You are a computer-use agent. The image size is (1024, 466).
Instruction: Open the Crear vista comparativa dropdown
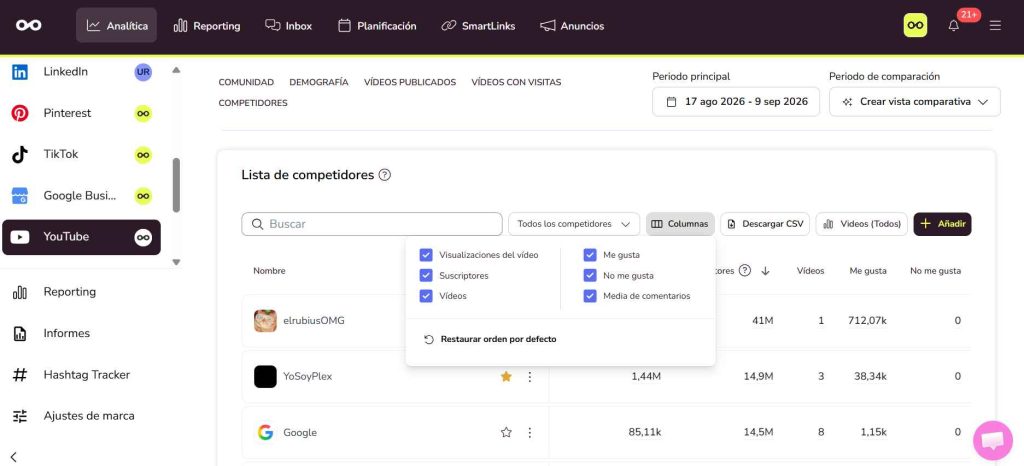[915, 102]
